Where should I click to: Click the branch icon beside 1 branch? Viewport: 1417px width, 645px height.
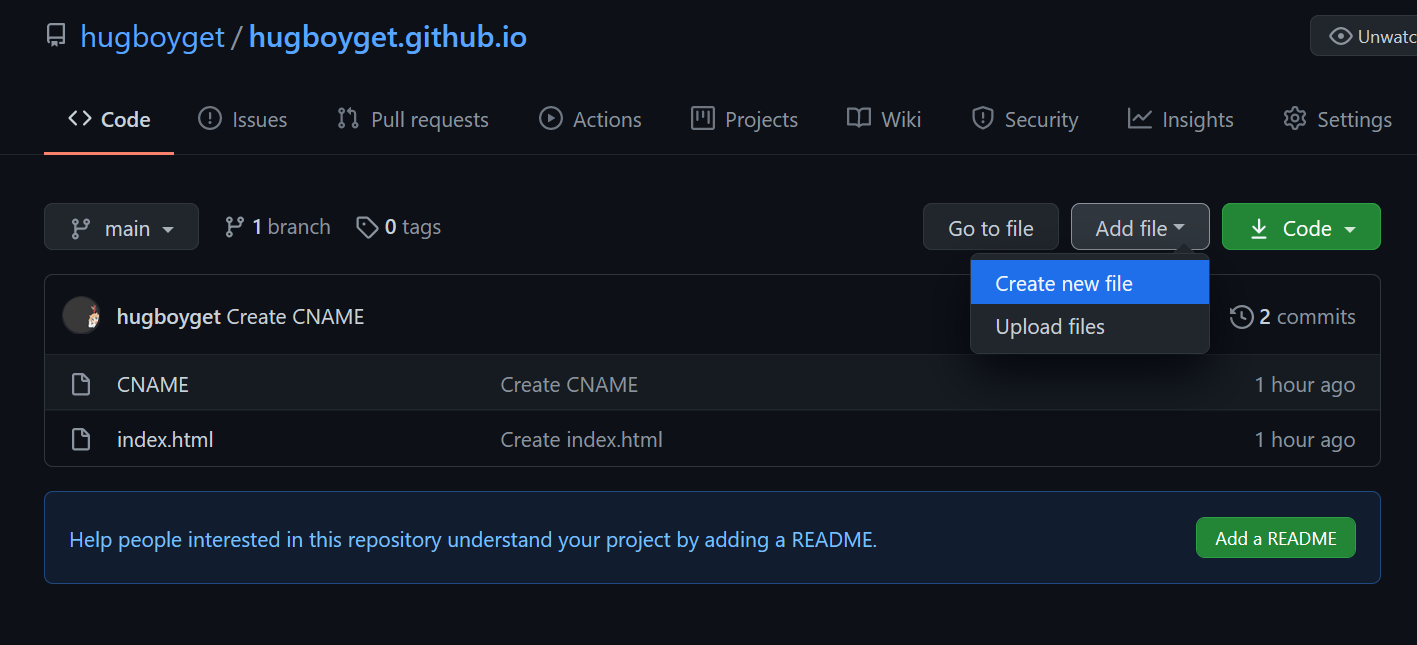[234, 227]
